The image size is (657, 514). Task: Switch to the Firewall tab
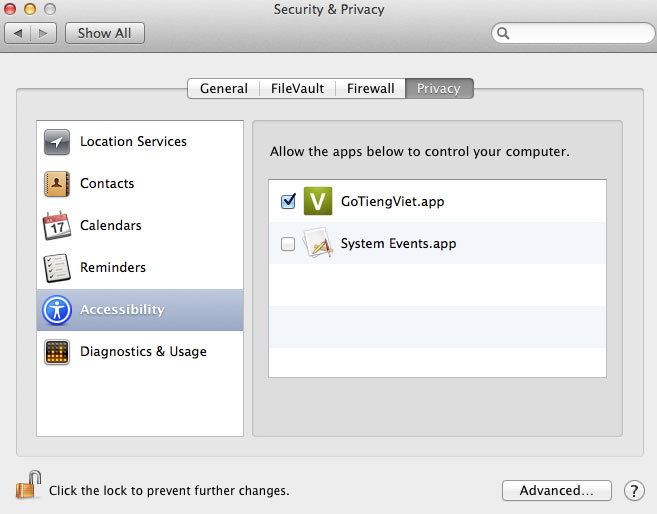(x=370, y=88)
